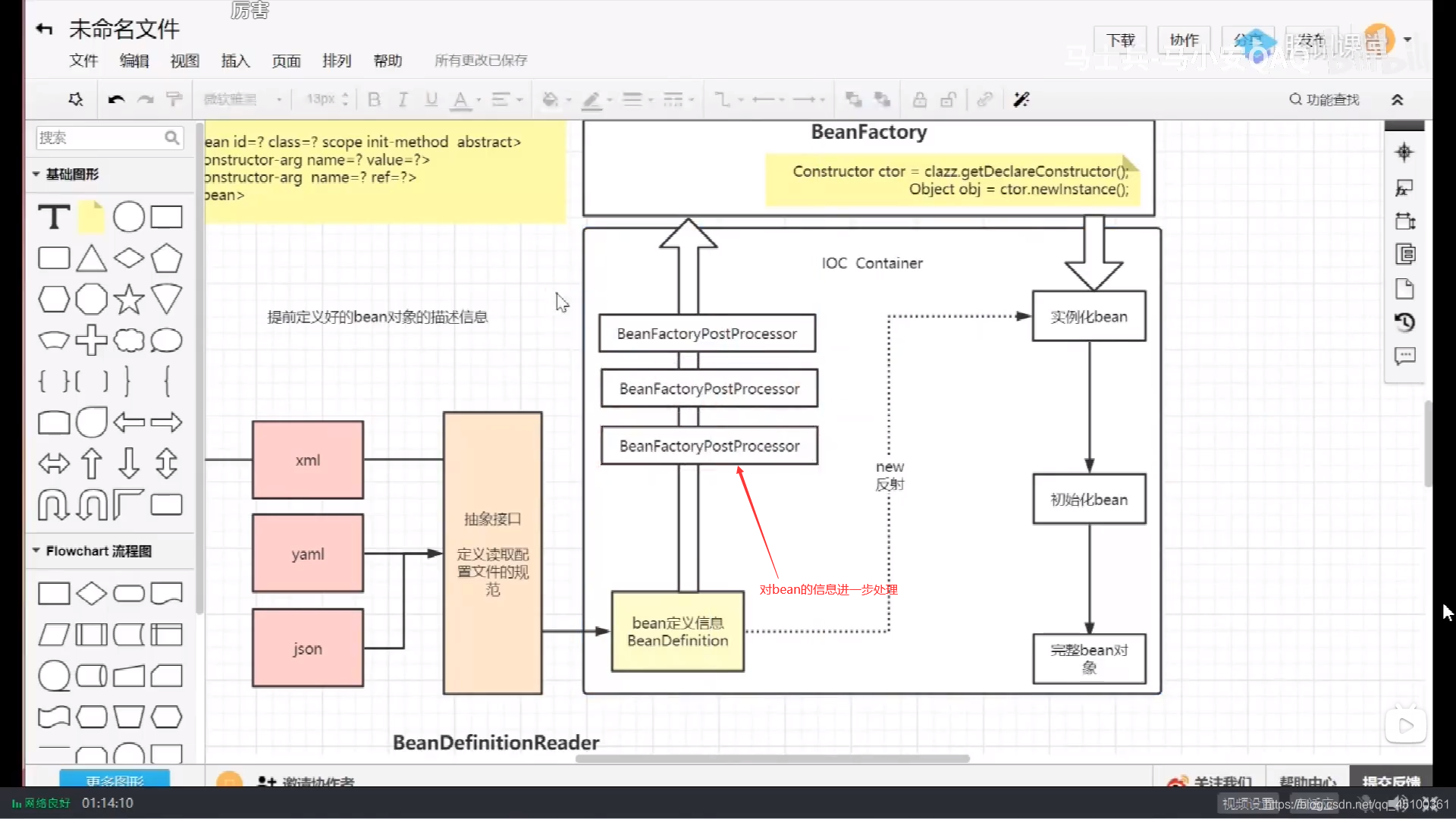The height and width of the screenshot is (819, 1456).
Task: Open the line style dropdown
Action: pos(679,99)
